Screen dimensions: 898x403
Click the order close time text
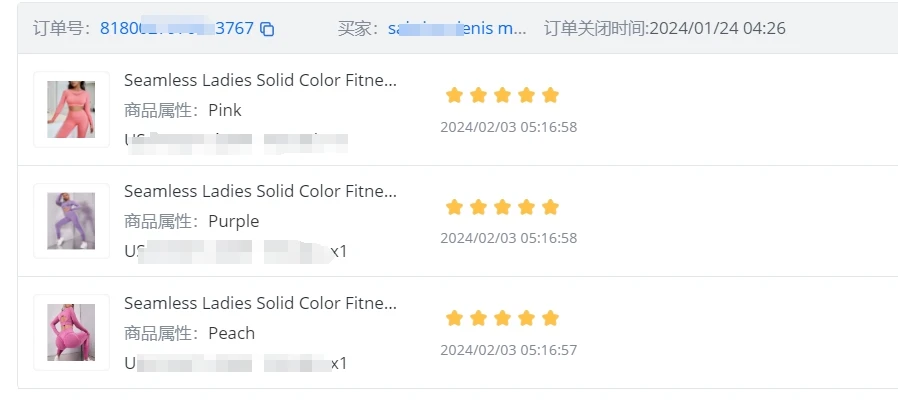click(x=664, y=28)
